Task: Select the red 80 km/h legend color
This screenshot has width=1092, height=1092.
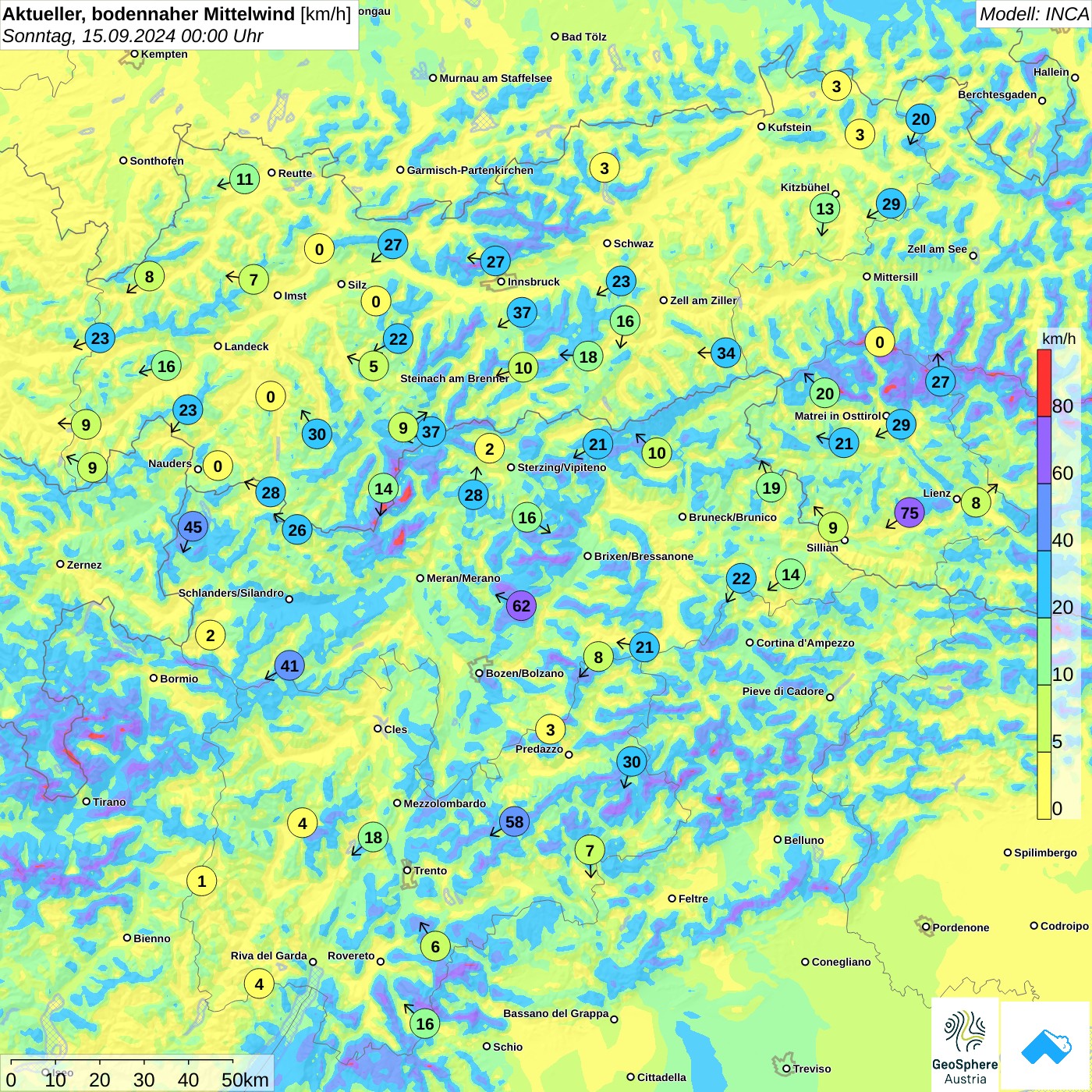Action: coord(1044,383)
